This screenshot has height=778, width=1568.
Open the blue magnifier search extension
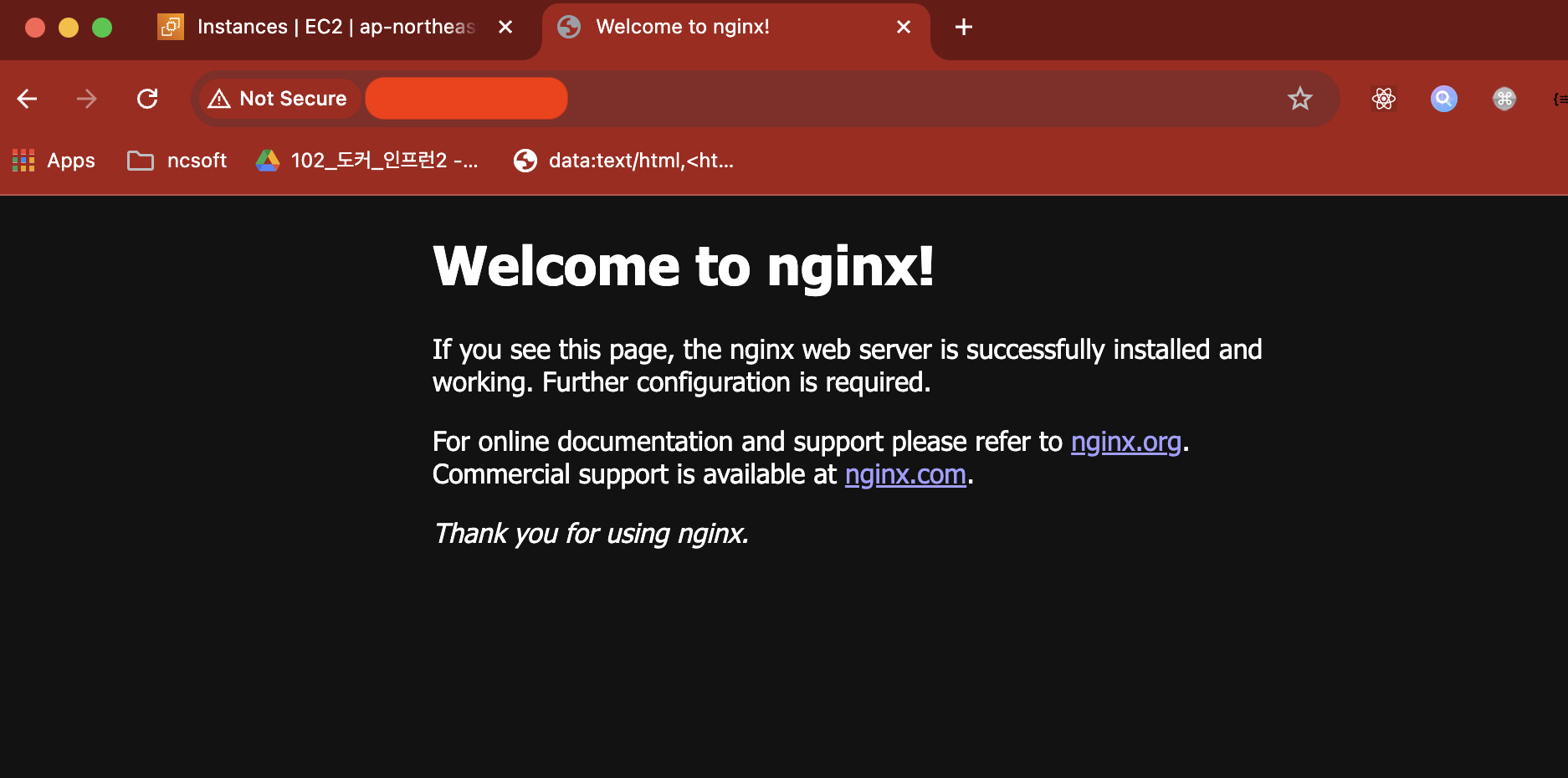coord(1444,99)
